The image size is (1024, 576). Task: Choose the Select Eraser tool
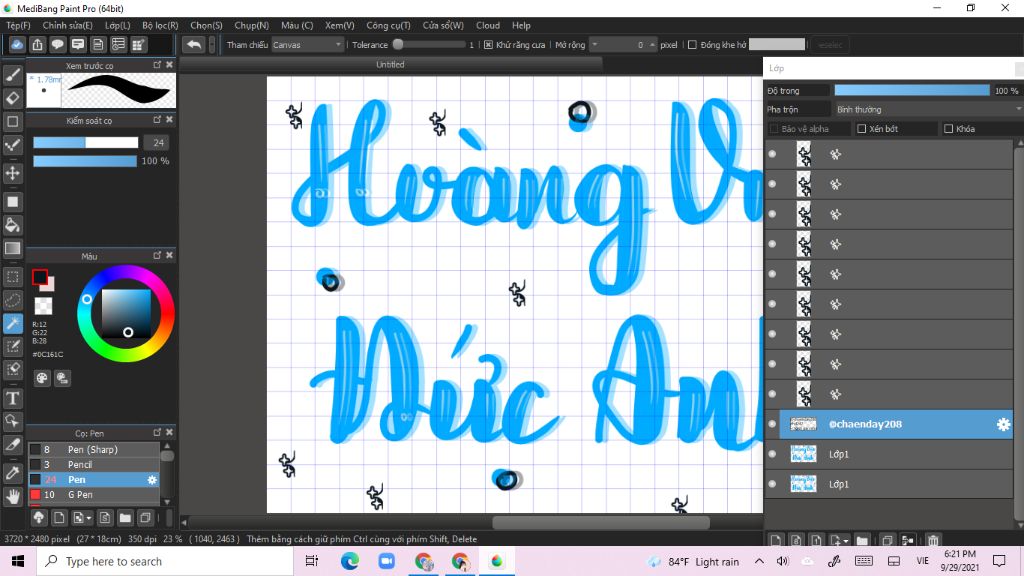coord(12,370)
